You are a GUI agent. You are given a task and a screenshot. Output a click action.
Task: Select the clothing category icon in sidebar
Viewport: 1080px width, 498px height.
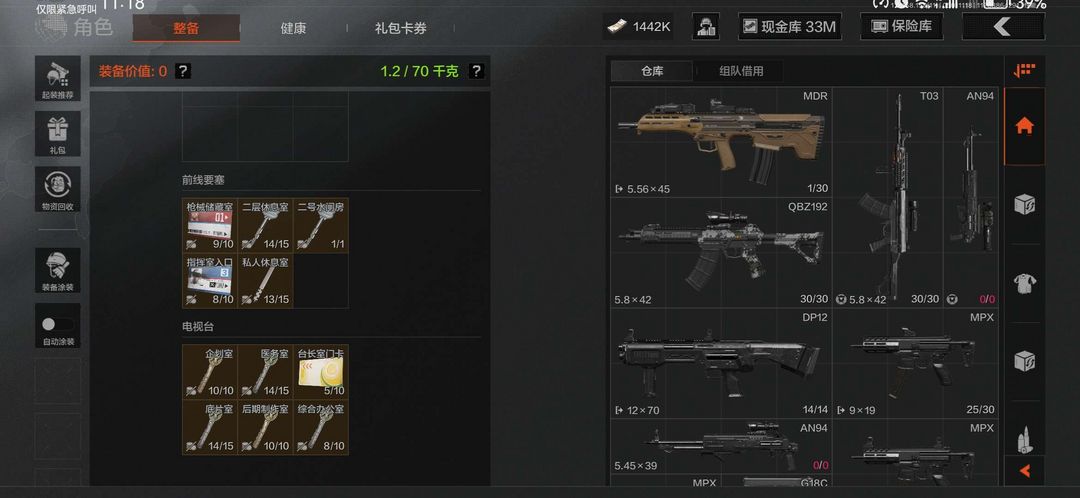click(x=1024, y=282)
